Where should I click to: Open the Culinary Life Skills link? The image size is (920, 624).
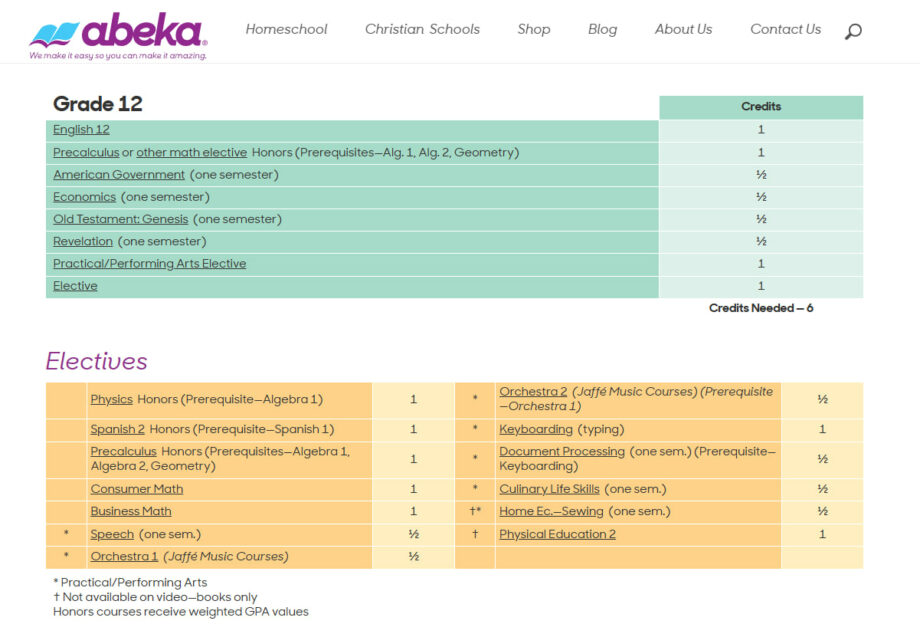[x=549, y=489]
